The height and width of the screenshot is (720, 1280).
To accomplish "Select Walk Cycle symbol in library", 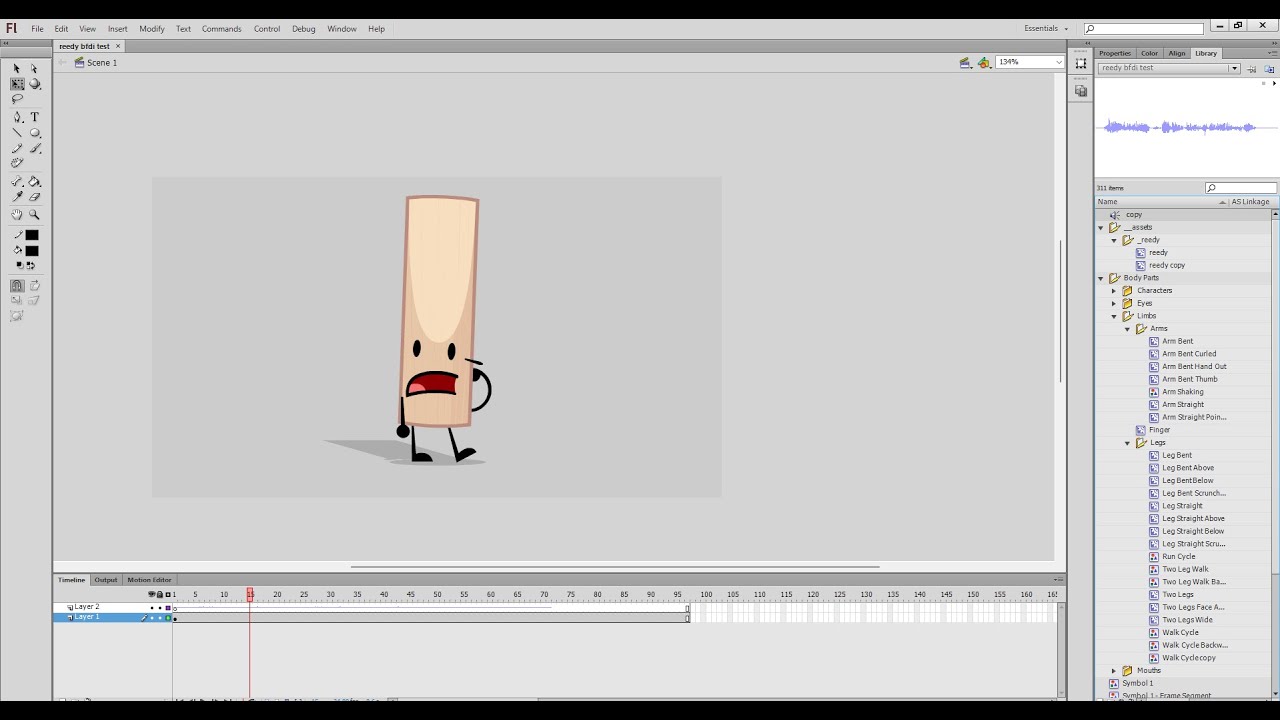I will click(x=1180, y=633).
